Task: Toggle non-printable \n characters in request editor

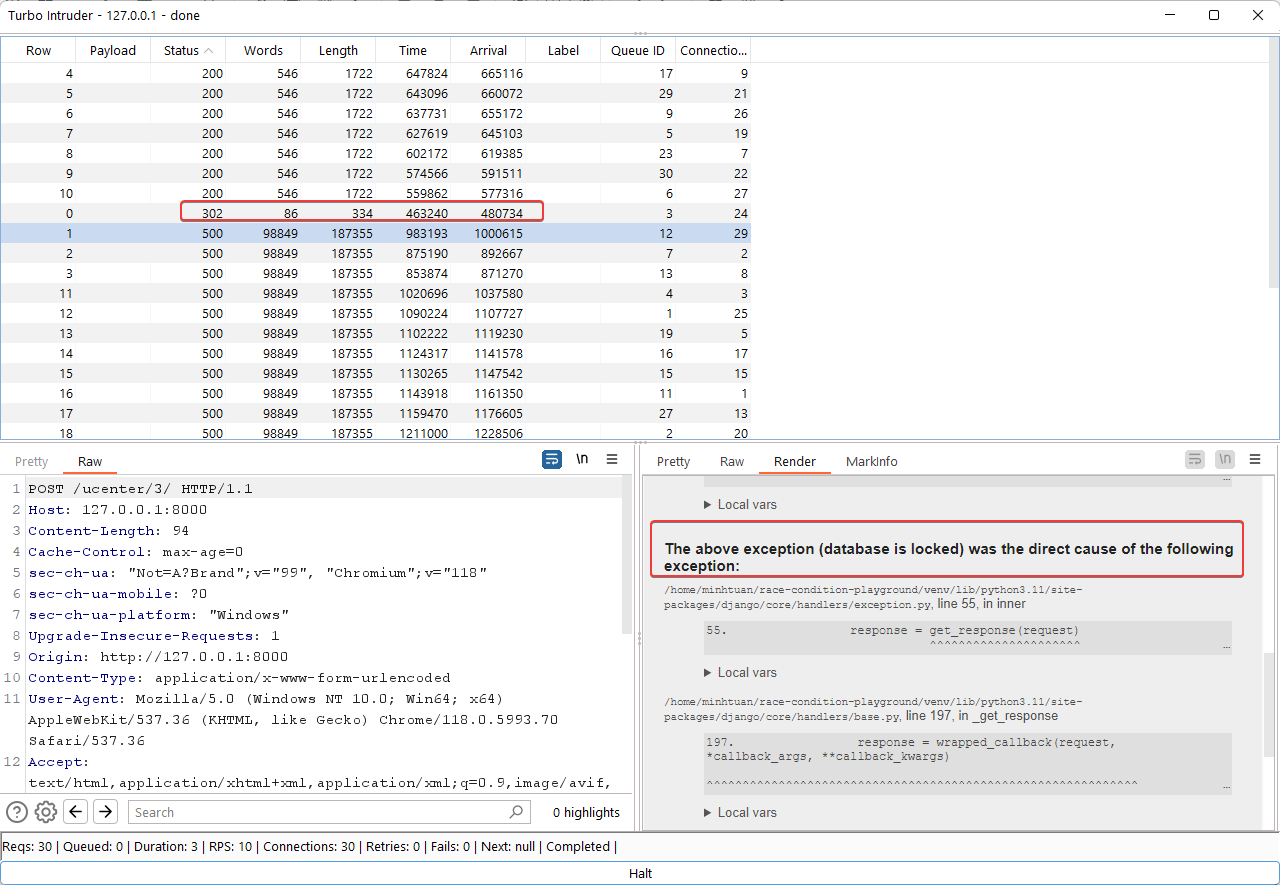Action: 582,460
